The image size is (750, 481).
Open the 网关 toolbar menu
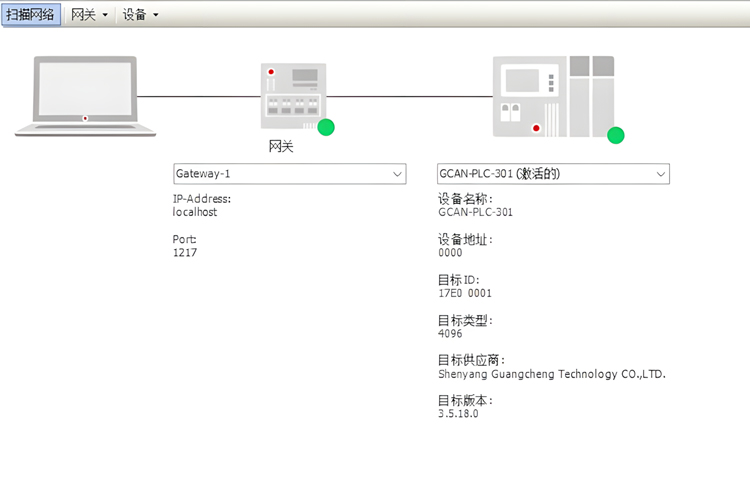[89, 15]
